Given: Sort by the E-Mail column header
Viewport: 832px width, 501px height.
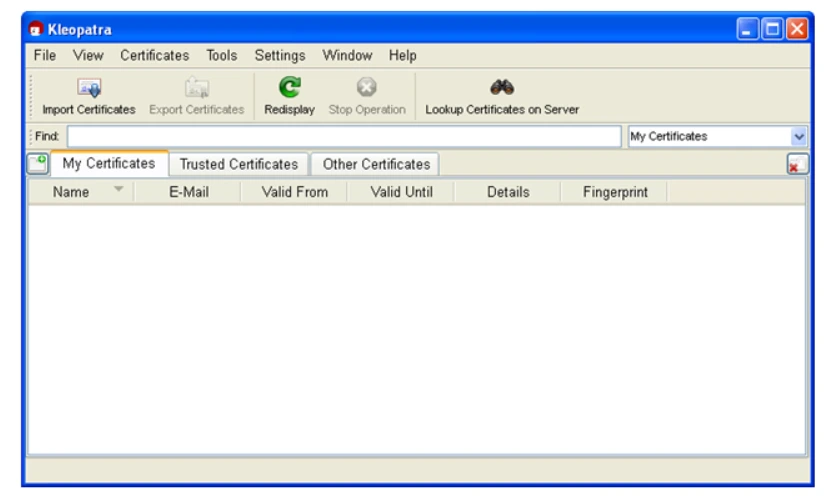Looking at the screenshot, I should pos(188,192).
